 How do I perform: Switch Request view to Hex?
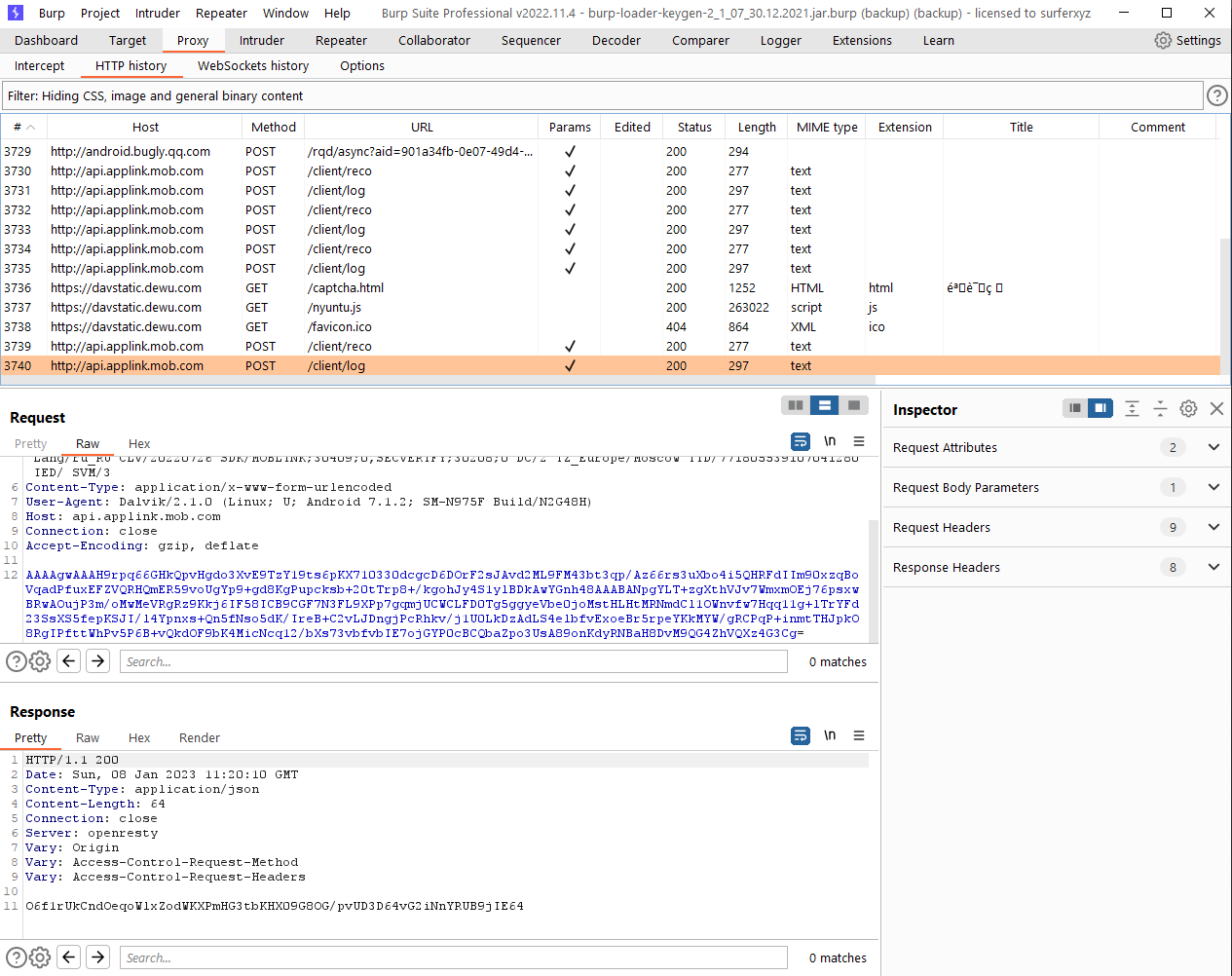point(139,443)
